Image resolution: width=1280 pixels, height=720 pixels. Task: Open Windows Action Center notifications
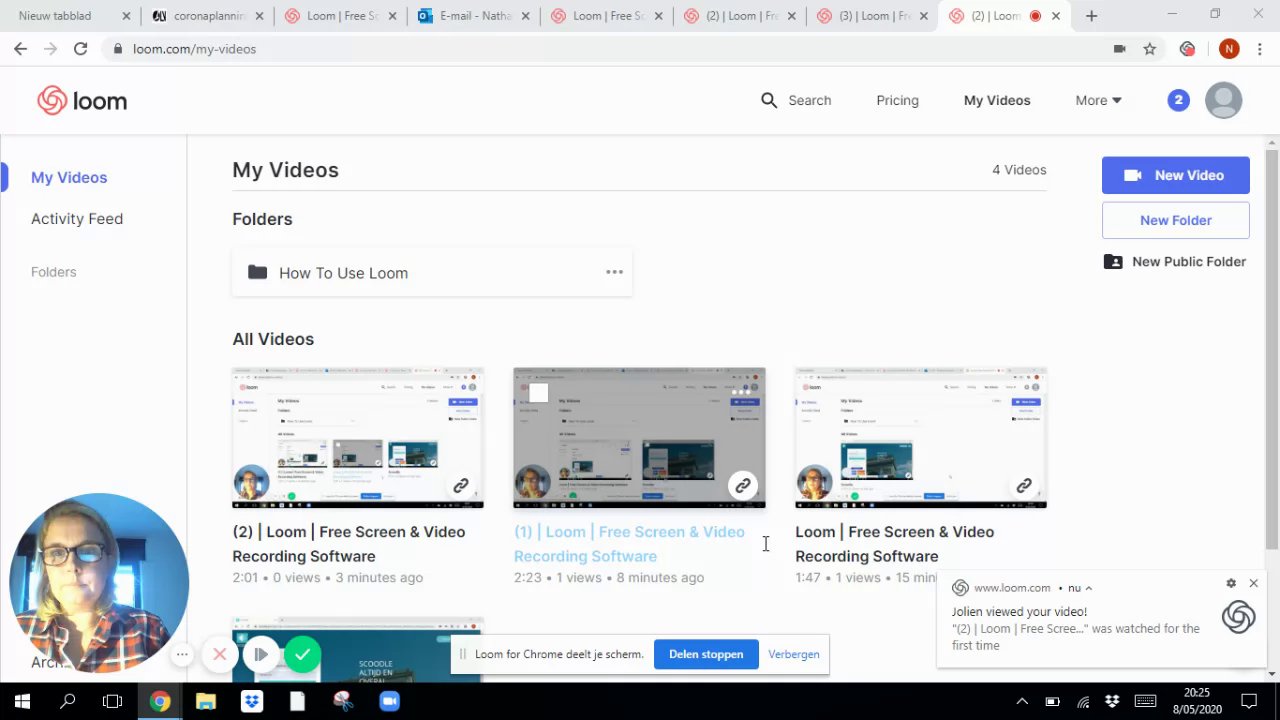1248,701
